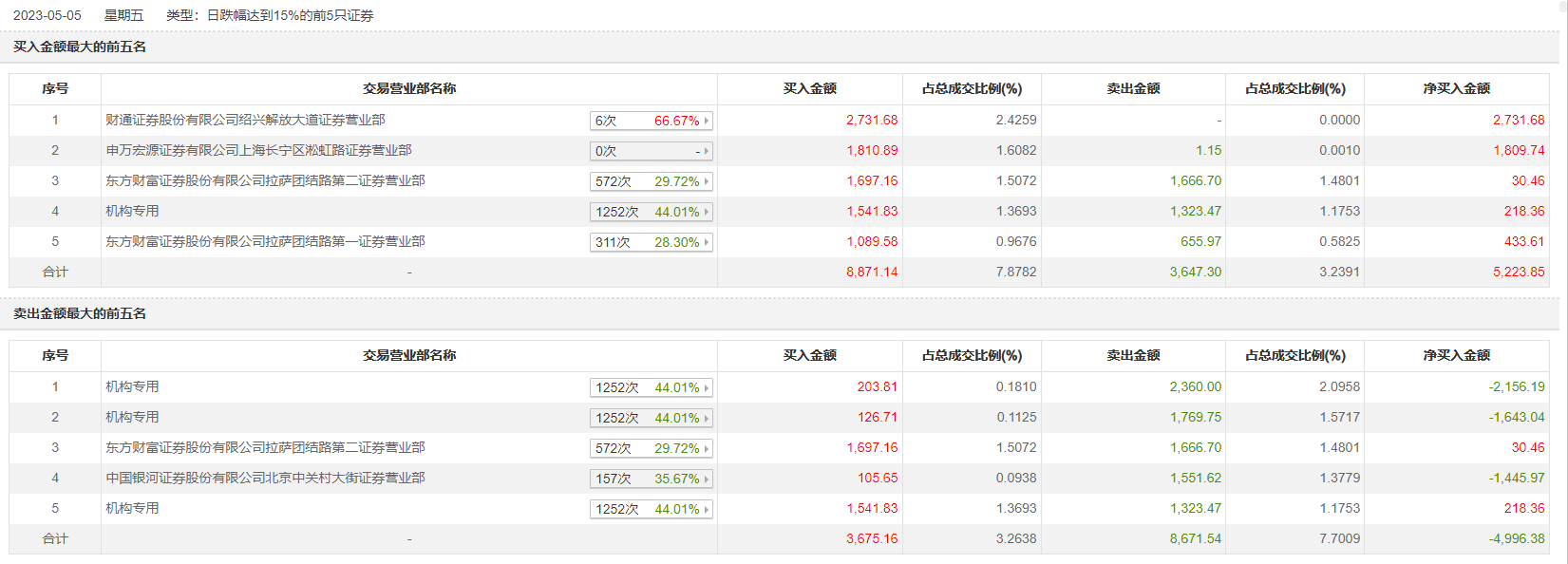The height and width of the screenshot is (564, 1568).
Task: Open 572次 29.72% dropdown in buy table
Action: click(706, 181)
